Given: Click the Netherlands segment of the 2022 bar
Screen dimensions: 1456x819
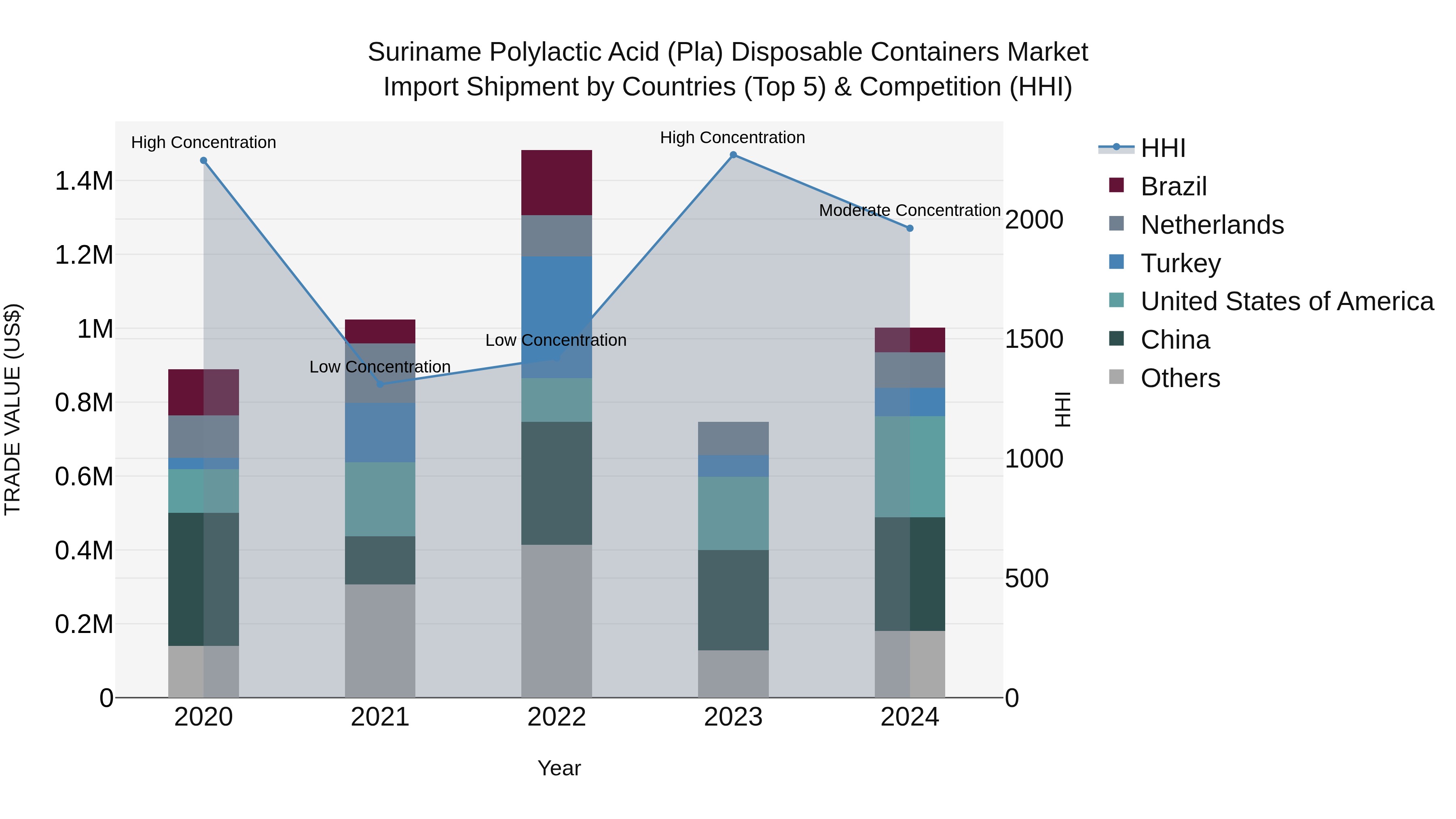Looking at the screenshot, I should click(557, 236).
